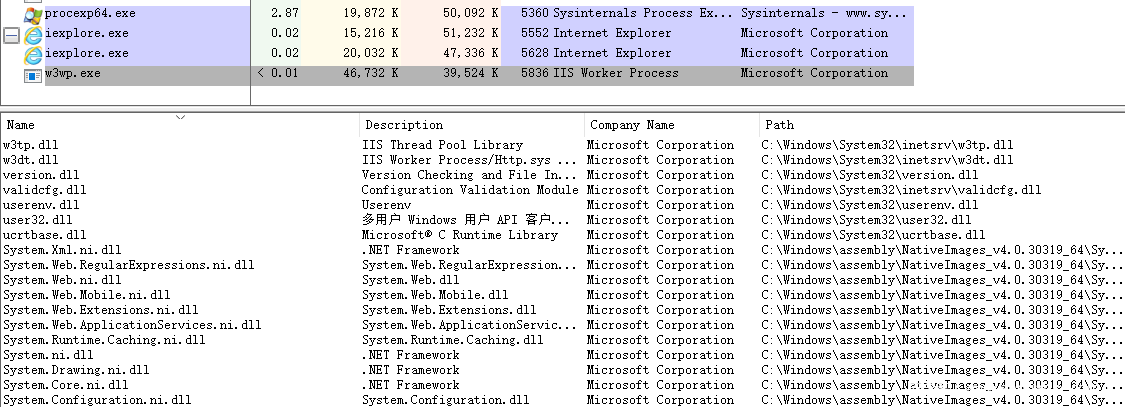Click the user32.dll path cell

pyautogui.click(x=866, y=220)
